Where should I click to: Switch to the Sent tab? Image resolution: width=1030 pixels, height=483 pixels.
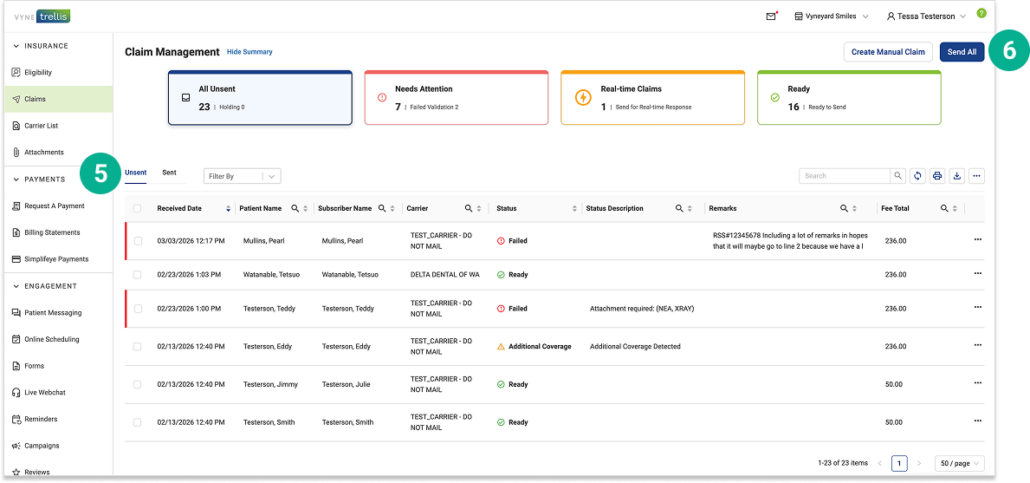(x=169, y=173)
